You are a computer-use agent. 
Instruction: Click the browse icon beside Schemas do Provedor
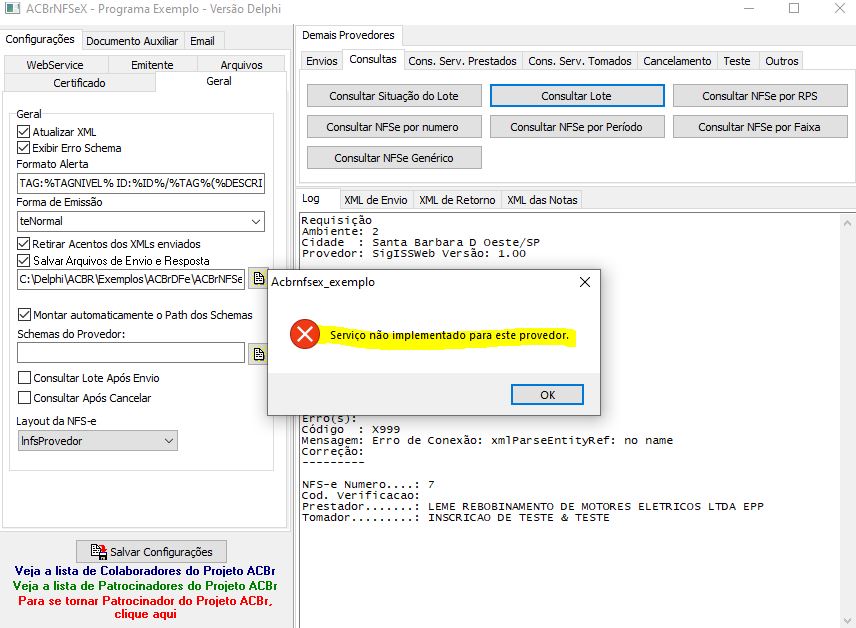(258, 354)
